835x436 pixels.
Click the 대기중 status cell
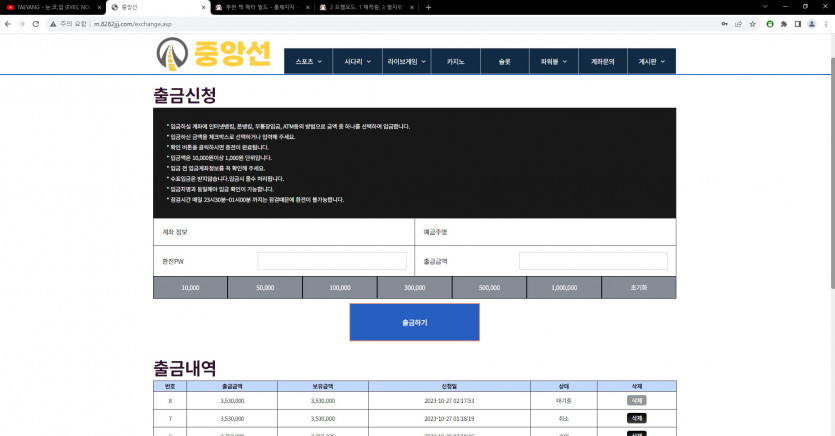coord(563,401)
